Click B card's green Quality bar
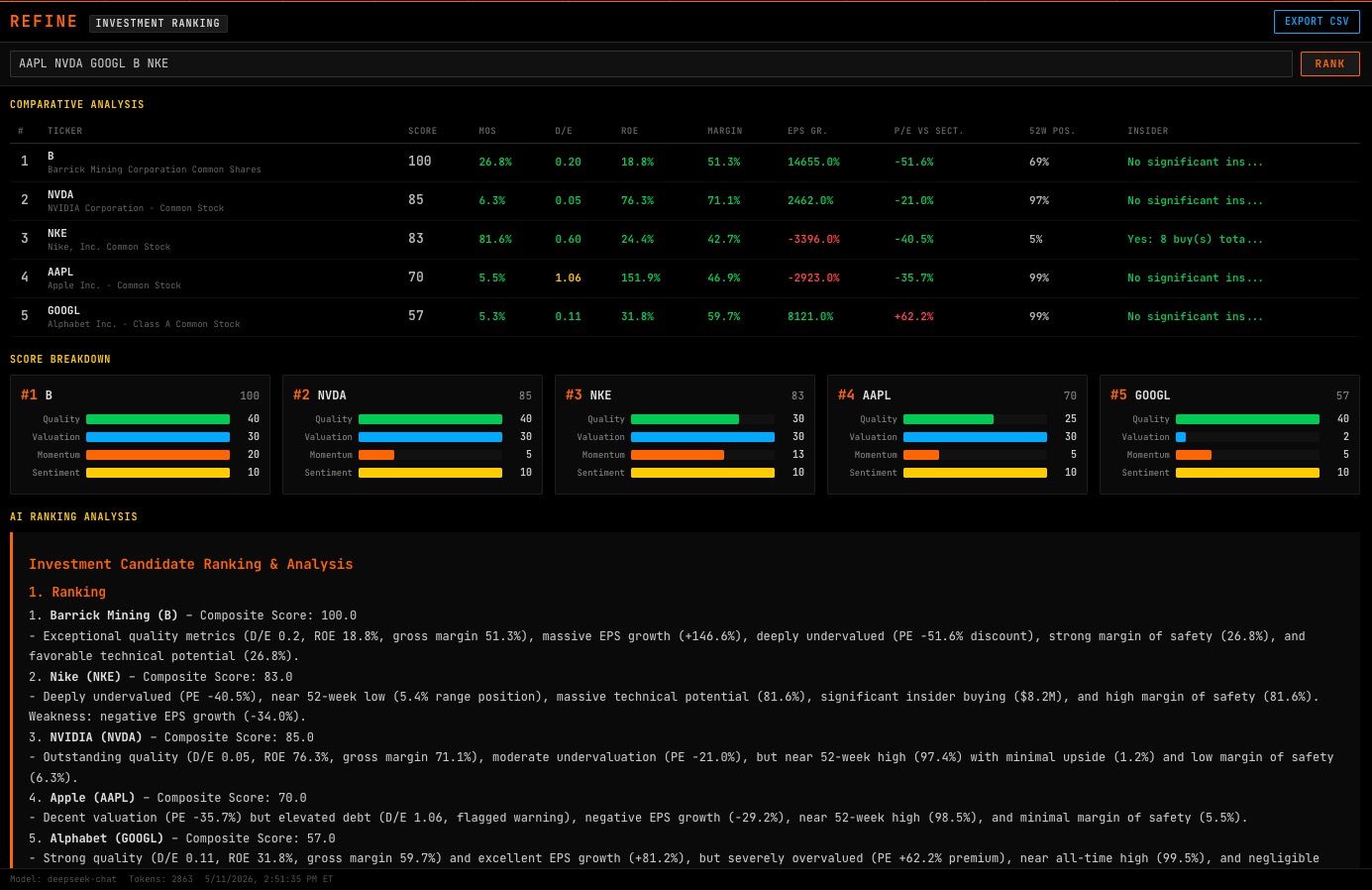Screen dimensions: 1372x890 click(158, 419)
